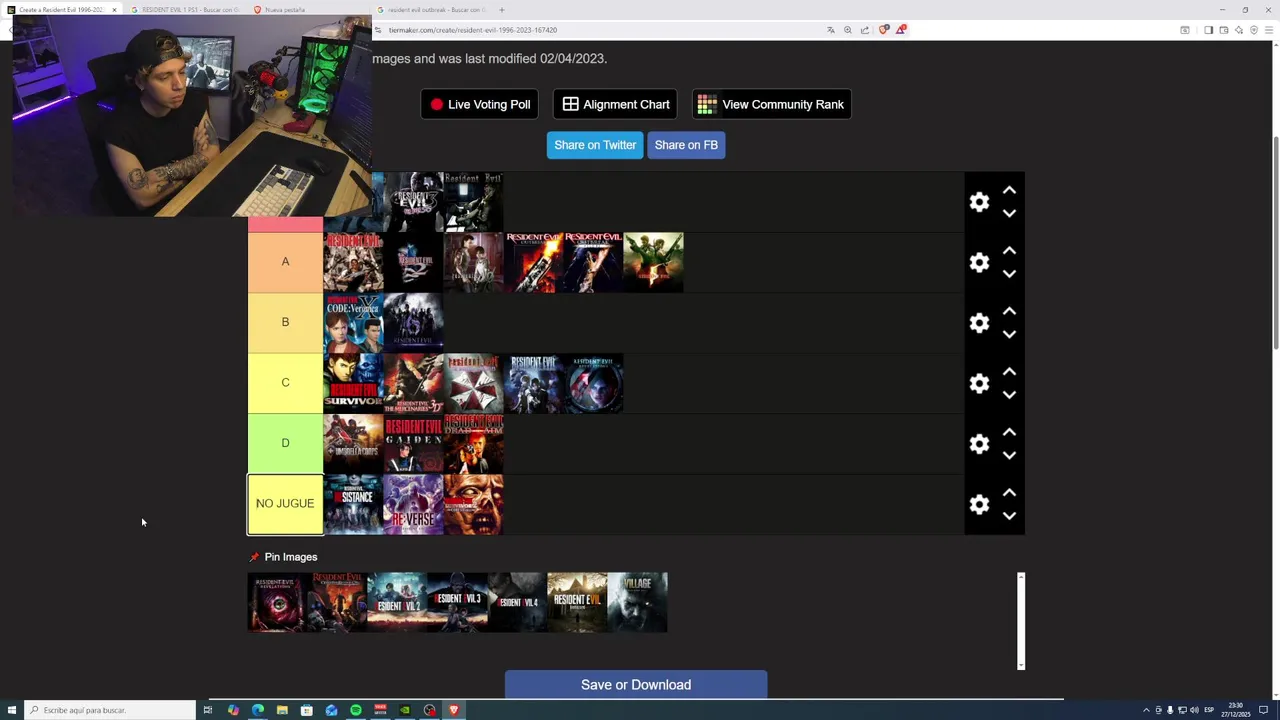Open Brave Rewards triangle icon

[x=901, y=30]
